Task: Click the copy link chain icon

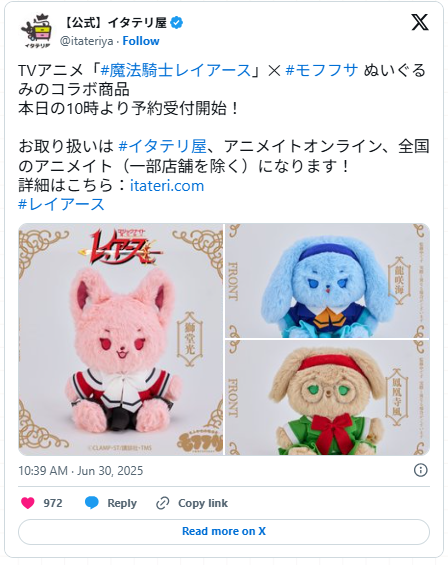Action: coord(163,503)
